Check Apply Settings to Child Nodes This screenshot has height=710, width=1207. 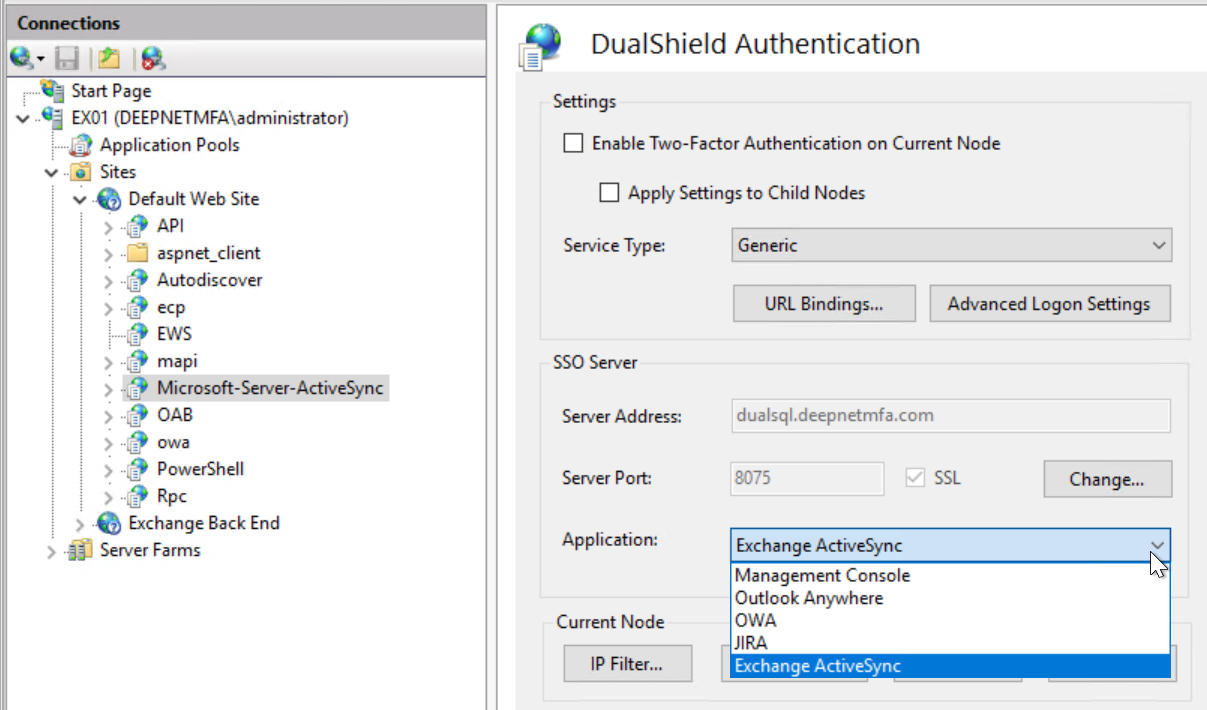(x=609, y=193)
